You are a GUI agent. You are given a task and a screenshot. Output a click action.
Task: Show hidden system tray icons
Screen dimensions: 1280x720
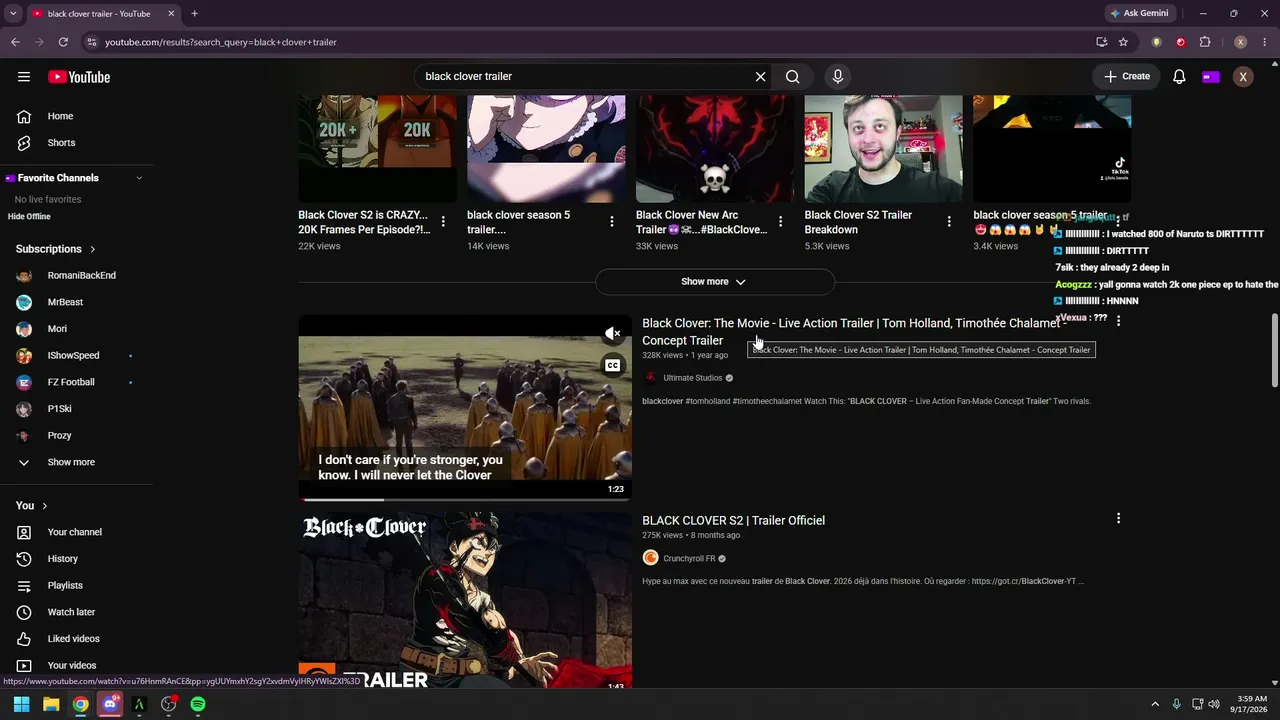tap(1157, 704)
